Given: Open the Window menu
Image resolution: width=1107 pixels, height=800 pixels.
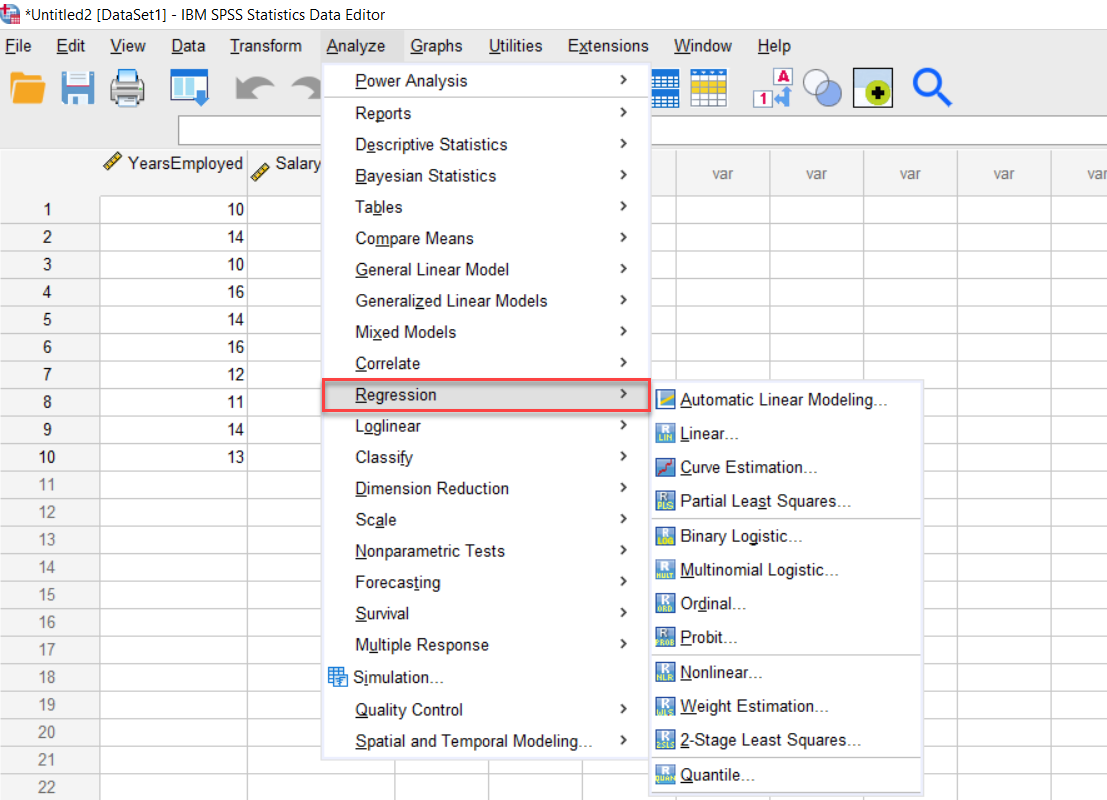Looking at the screenshot, I should [702, 46].
